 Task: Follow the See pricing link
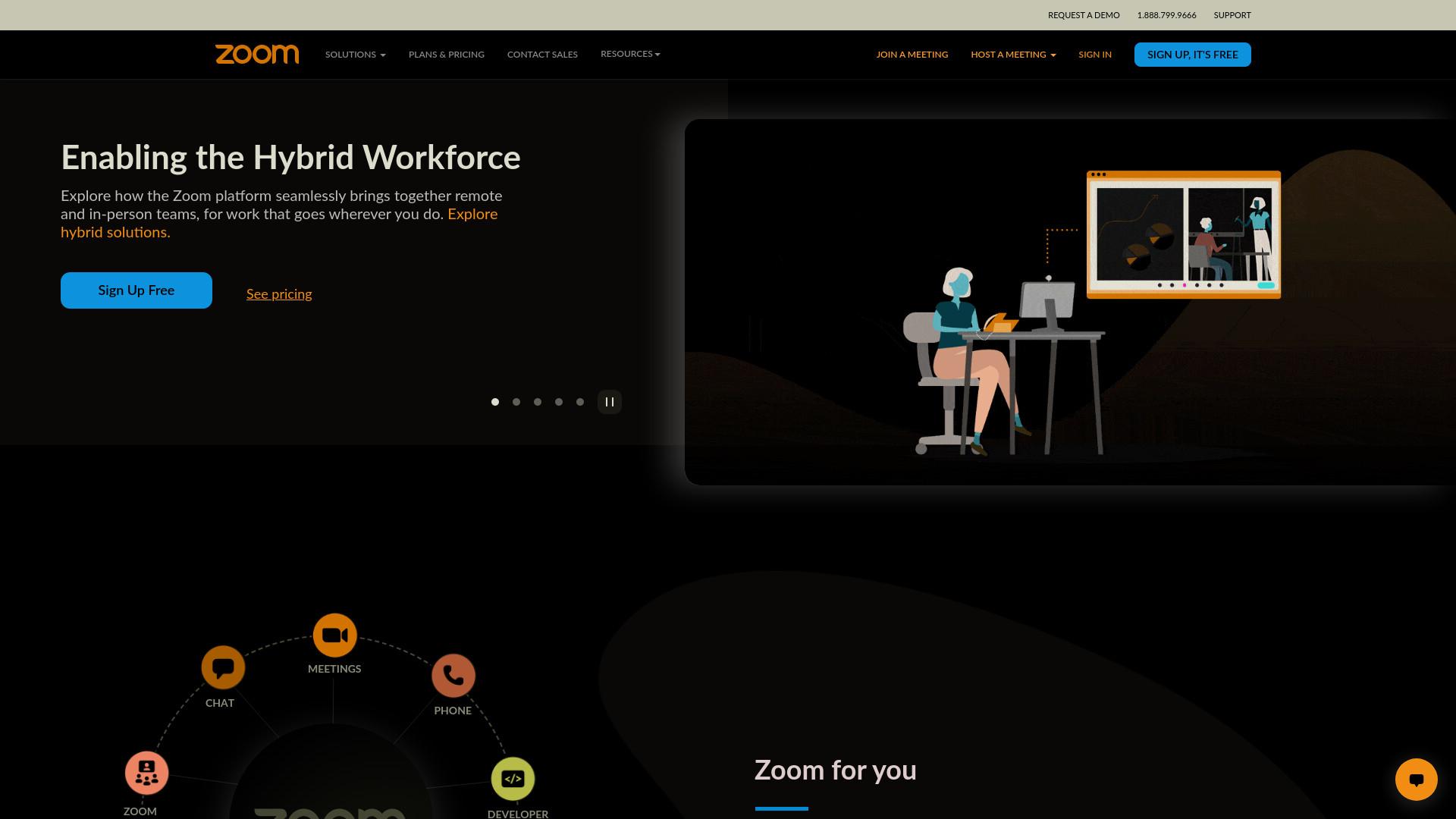pos(279,294)
